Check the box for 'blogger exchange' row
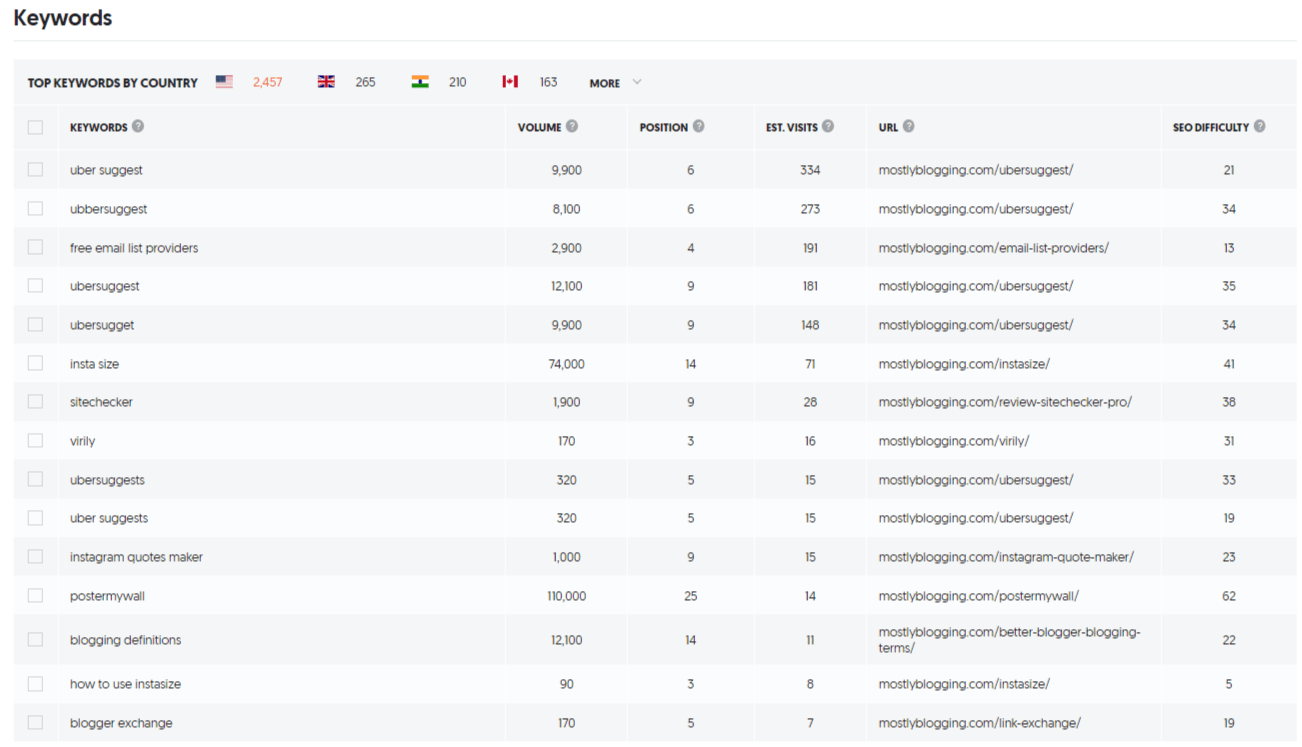The height and width of the screenshot is (747, 1302). pyautogui.click(x=36, y=723)
